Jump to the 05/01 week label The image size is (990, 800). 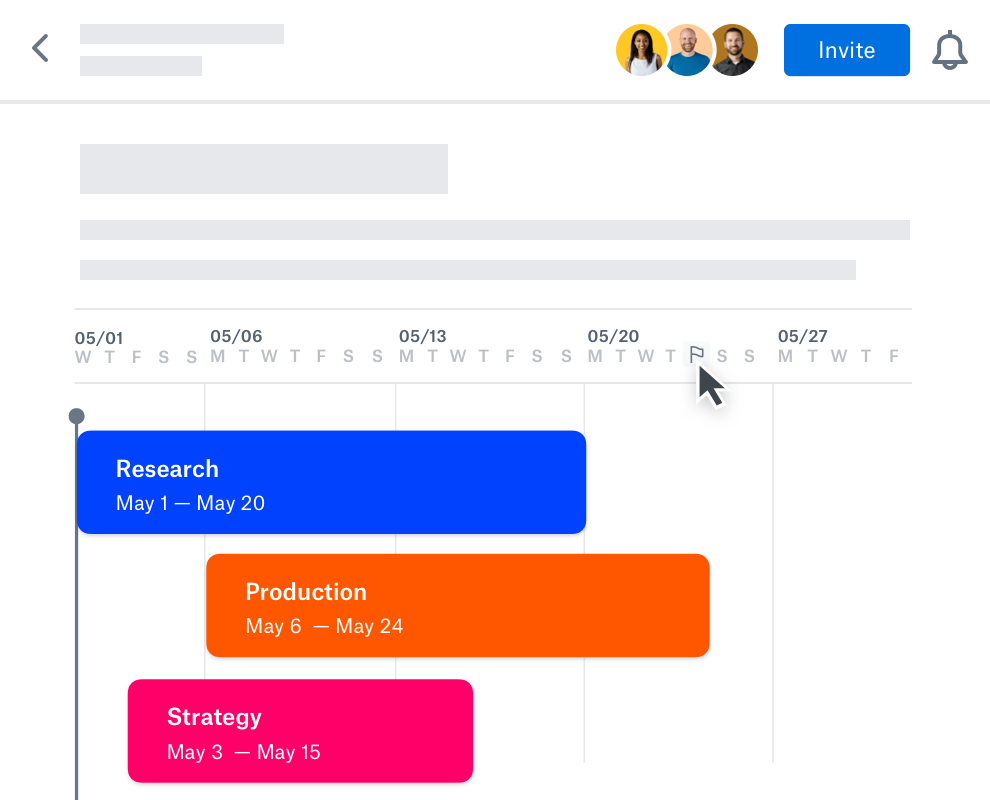[x=99, y=338]
